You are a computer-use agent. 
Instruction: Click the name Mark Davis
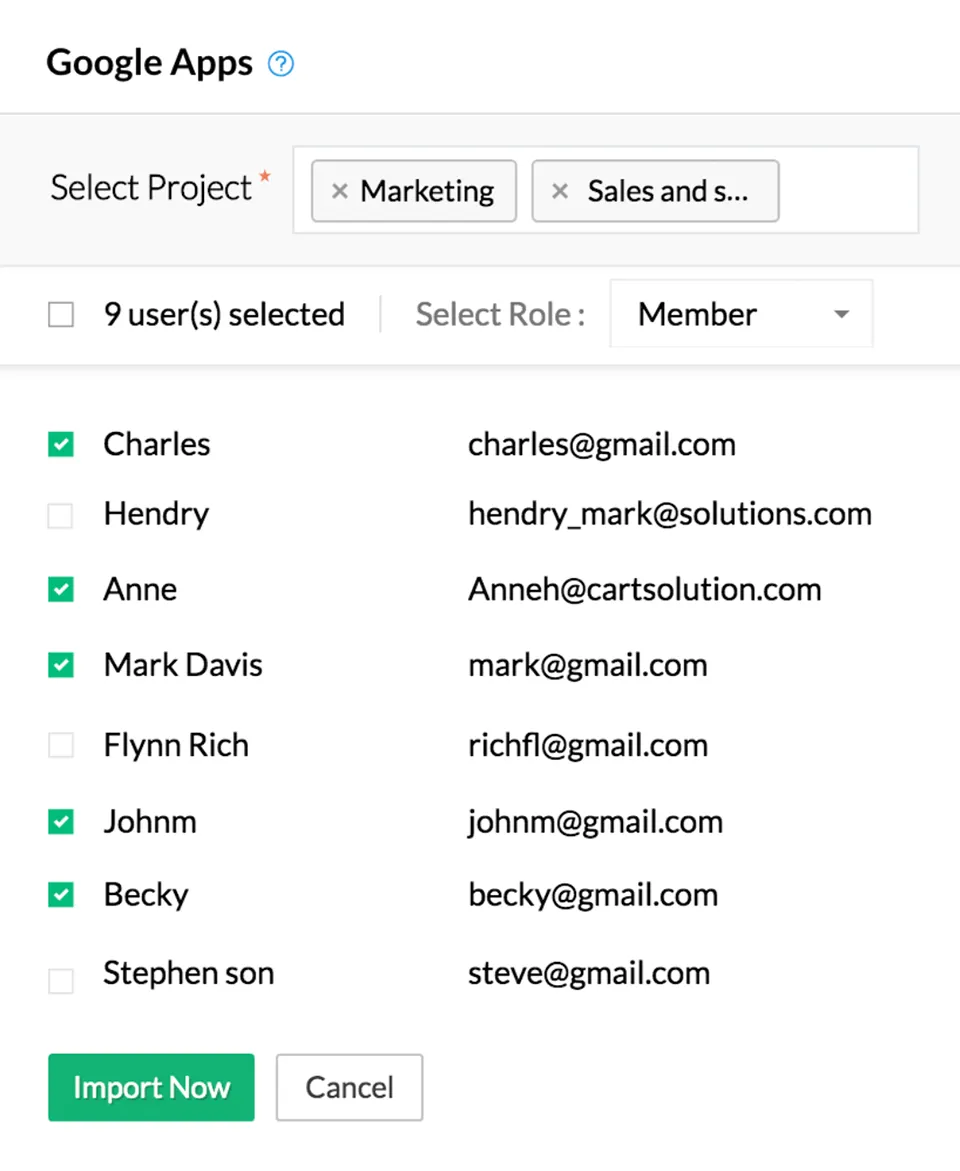coord(183,665)
